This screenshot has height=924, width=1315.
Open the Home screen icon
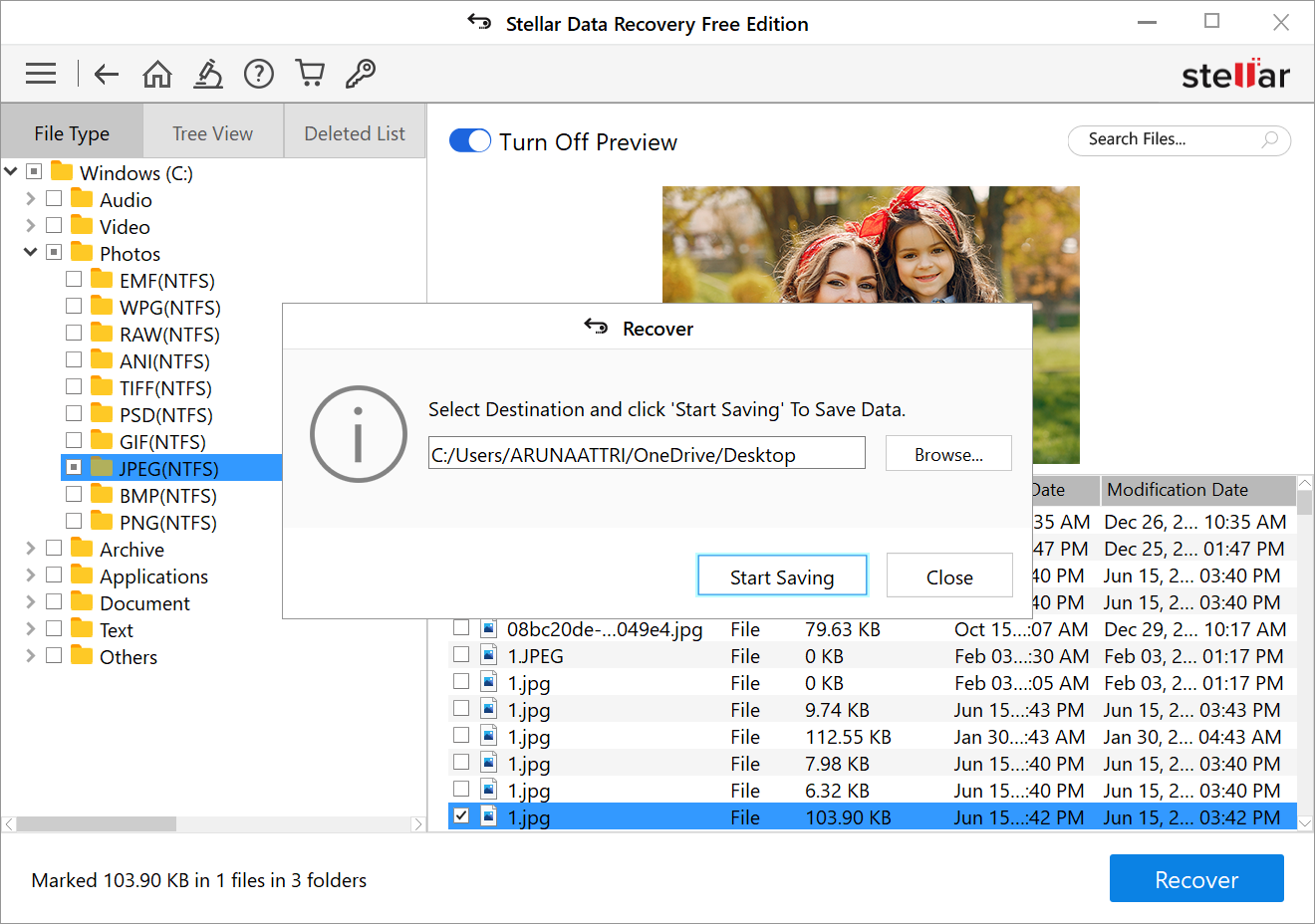click(157, 73)
